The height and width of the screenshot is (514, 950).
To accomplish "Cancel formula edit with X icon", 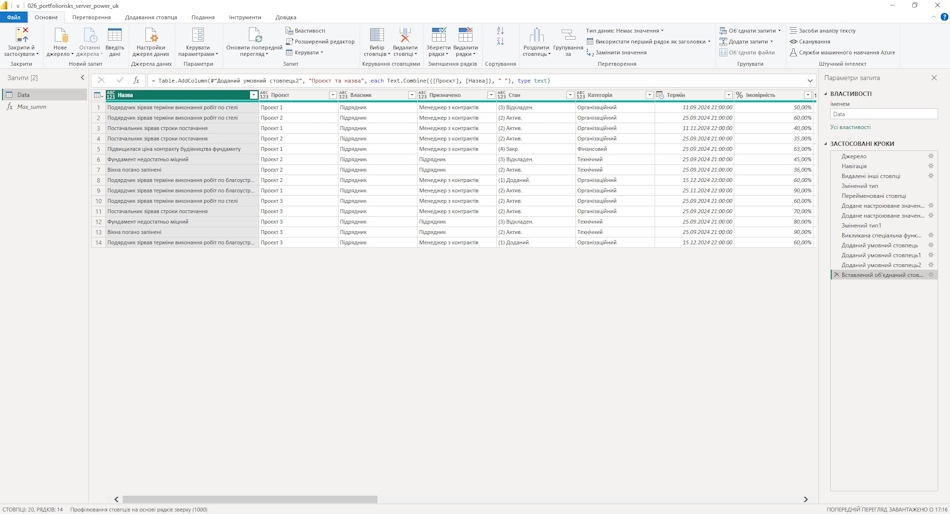I will tap(101, 80).
